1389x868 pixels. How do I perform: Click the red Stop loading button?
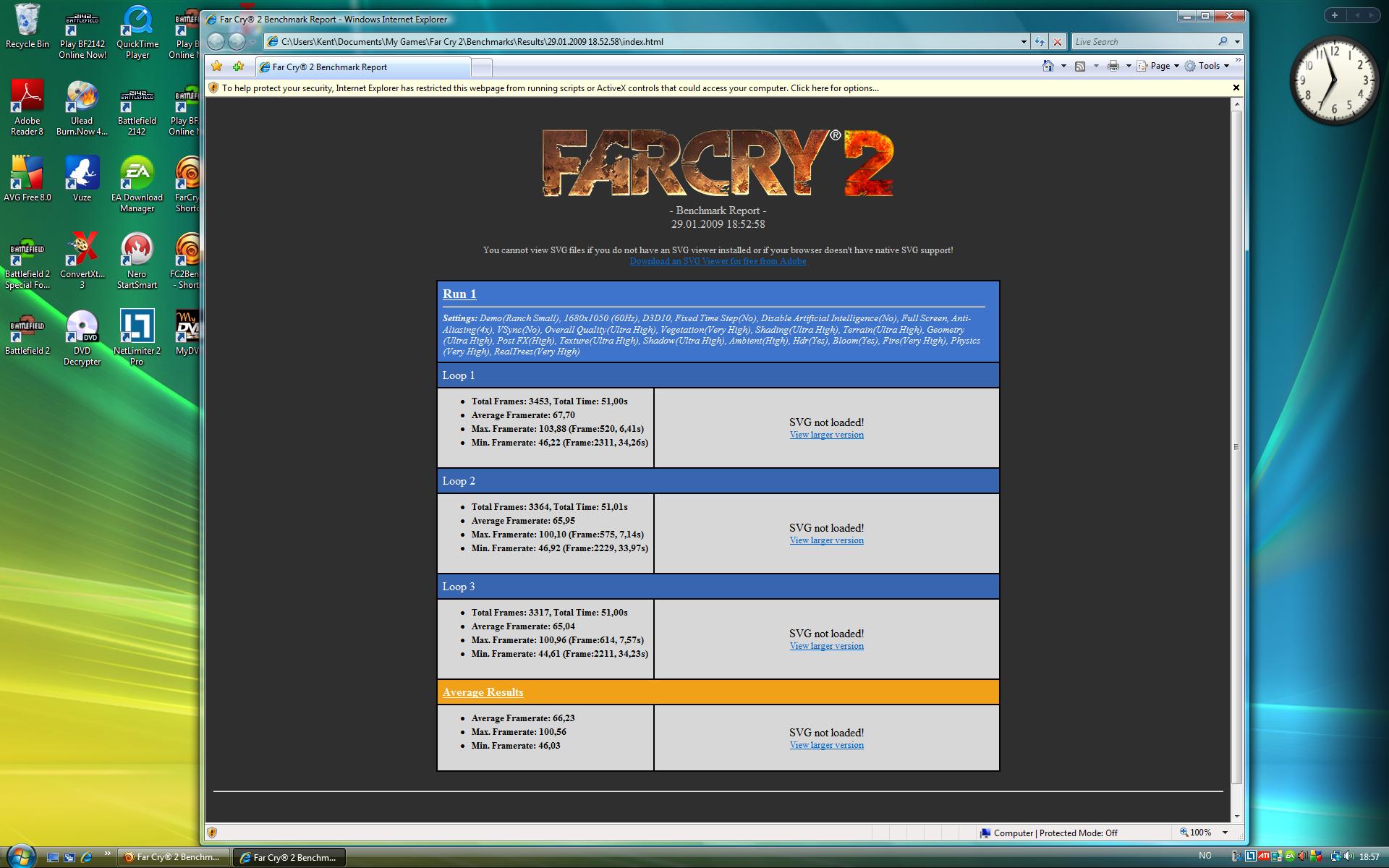(x=1057, y=41)
